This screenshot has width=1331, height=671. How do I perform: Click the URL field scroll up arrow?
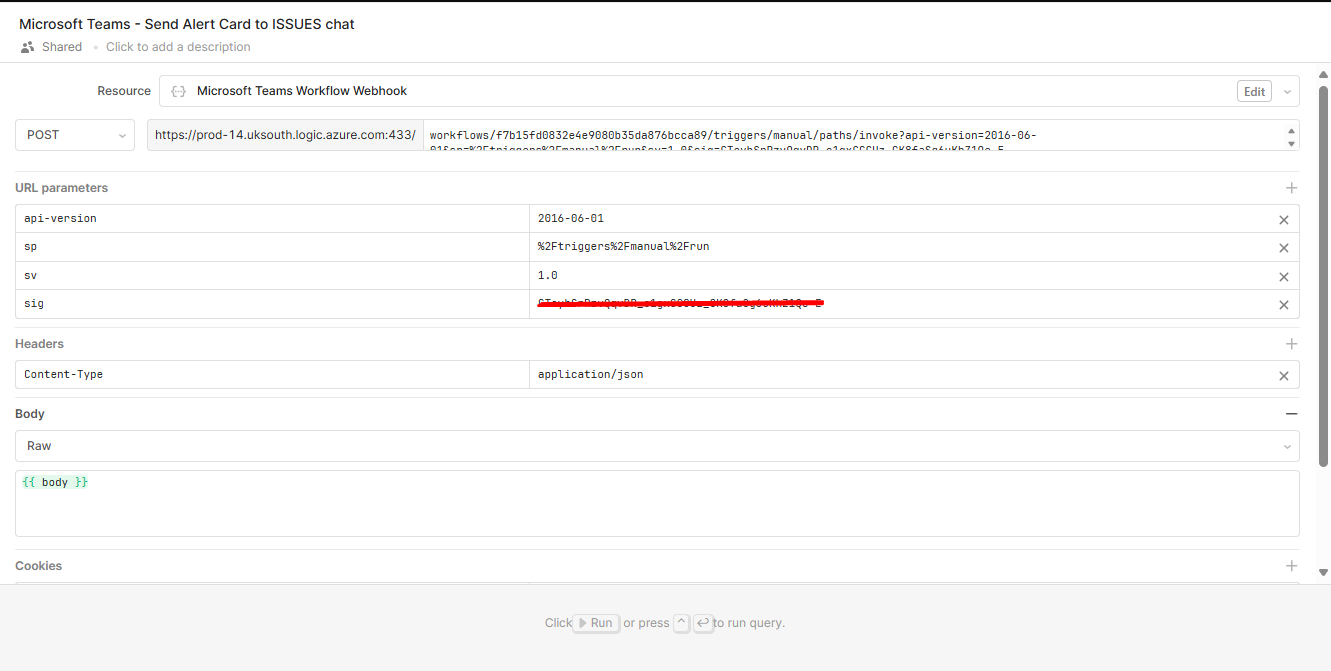click(1292, 129)
